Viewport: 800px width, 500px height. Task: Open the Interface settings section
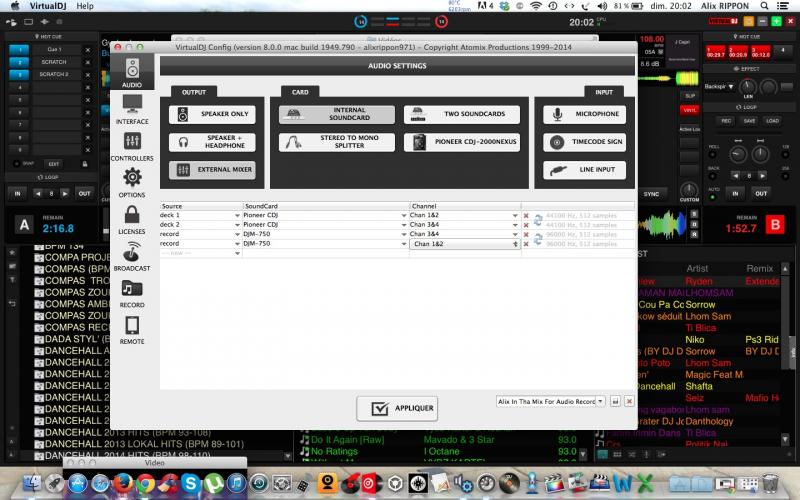click(x=132, y=110)
